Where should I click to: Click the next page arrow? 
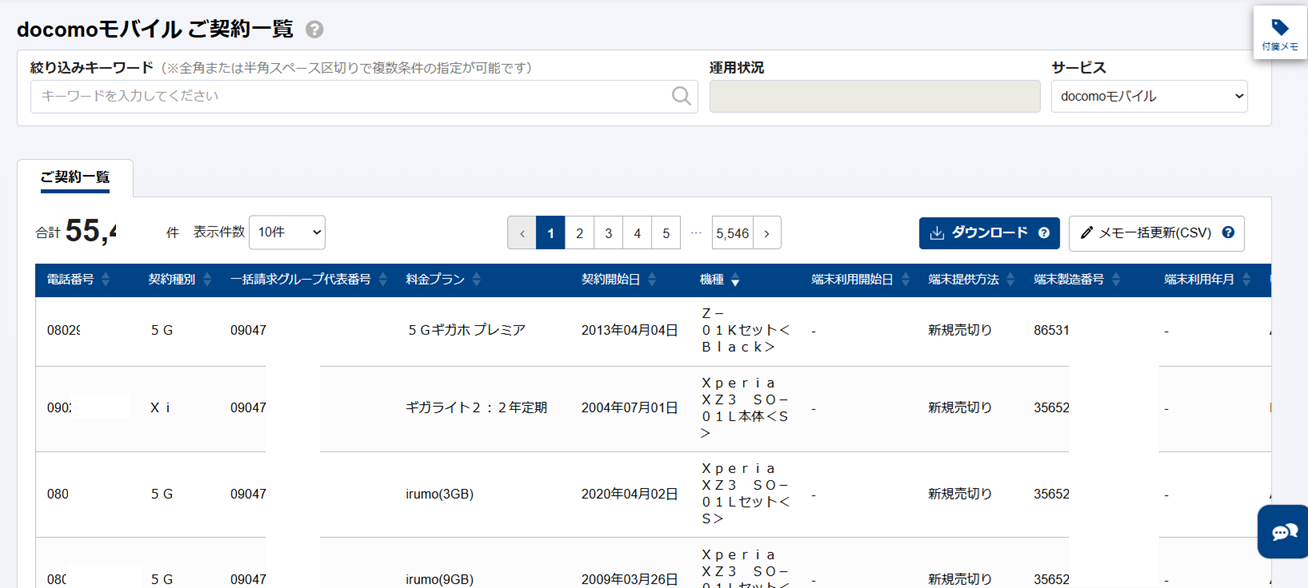click(767, 233)
